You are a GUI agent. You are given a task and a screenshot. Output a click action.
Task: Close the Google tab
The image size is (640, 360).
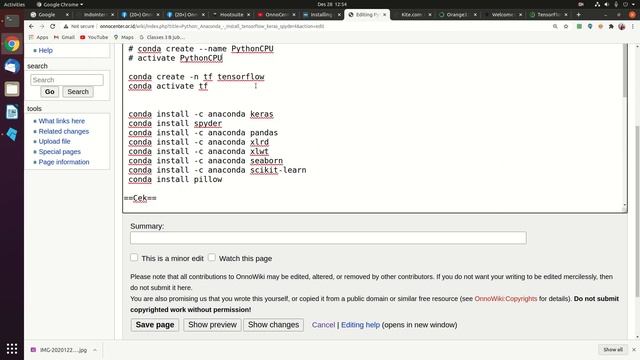click(x=67, y=15)
